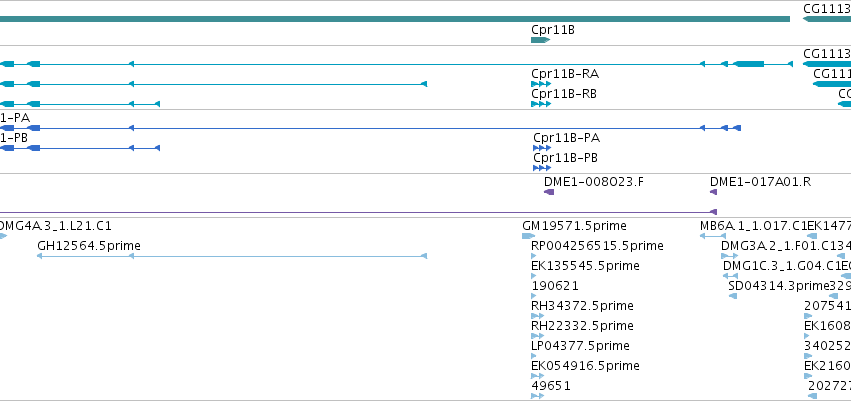Select the MB6A.1_1.O17.C1 EST feature
851x401 pixels.
tap(713, 236)
